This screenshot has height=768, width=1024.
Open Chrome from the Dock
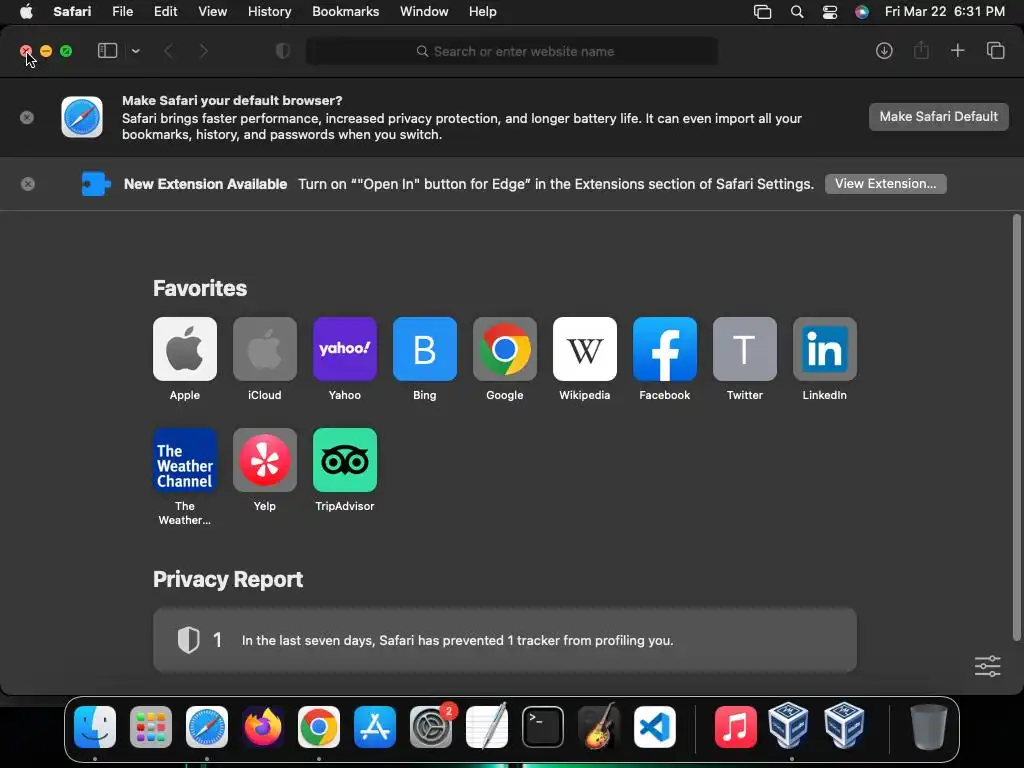tap(319, 727)
